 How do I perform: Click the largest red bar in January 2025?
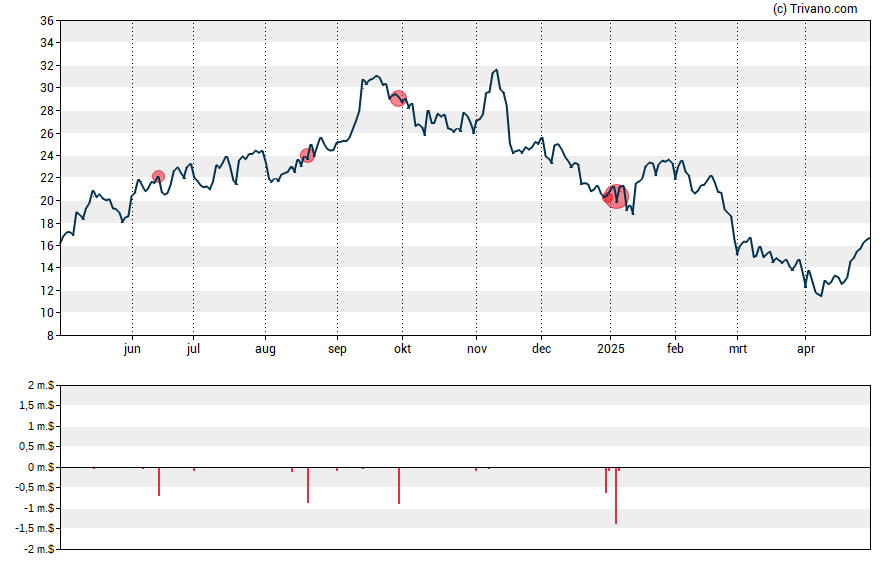[616, 495]
